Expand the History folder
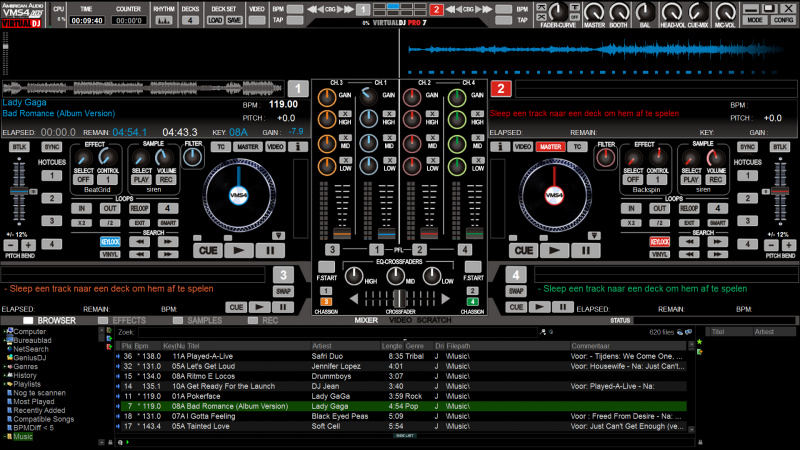800x450 pixels. click(x=5, y=375)
